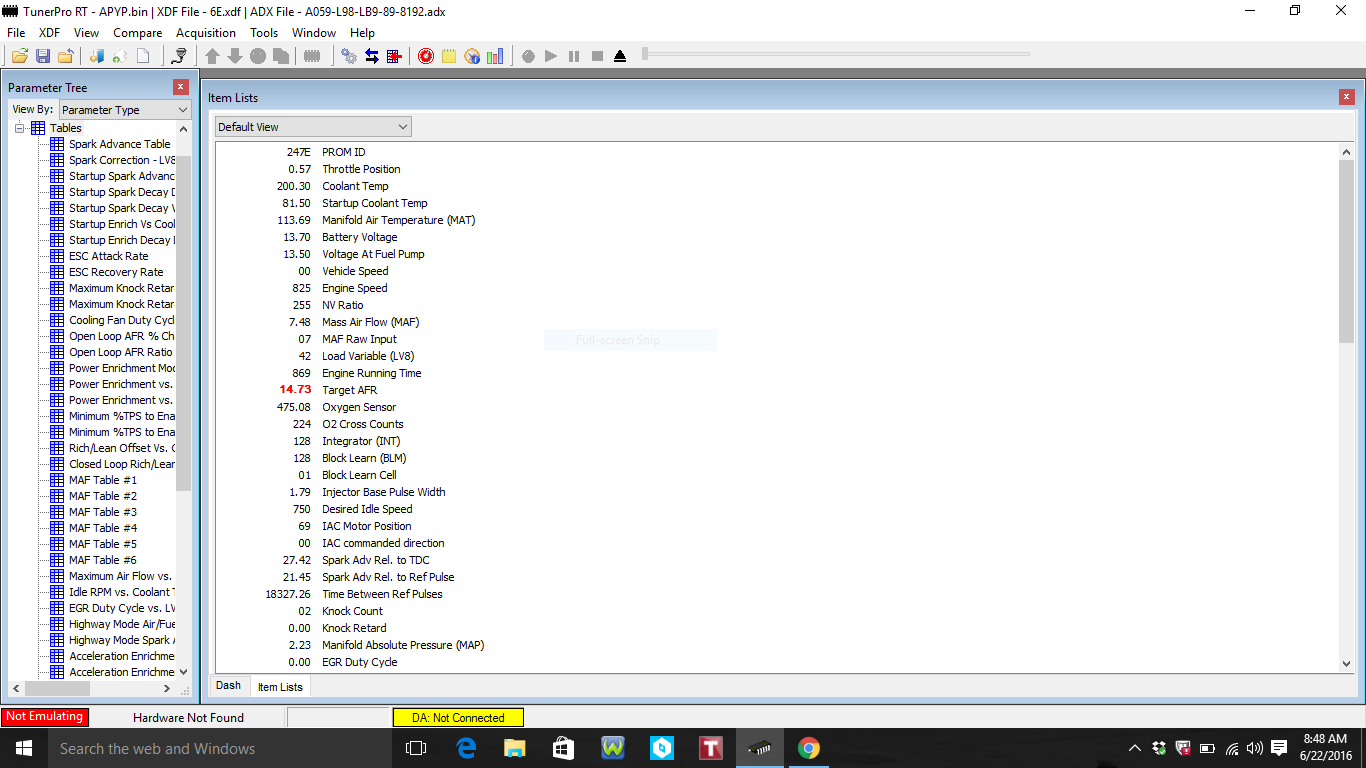Close the Parameter Tree panel
Viewport: 1366px width, 768px height.
180,87
